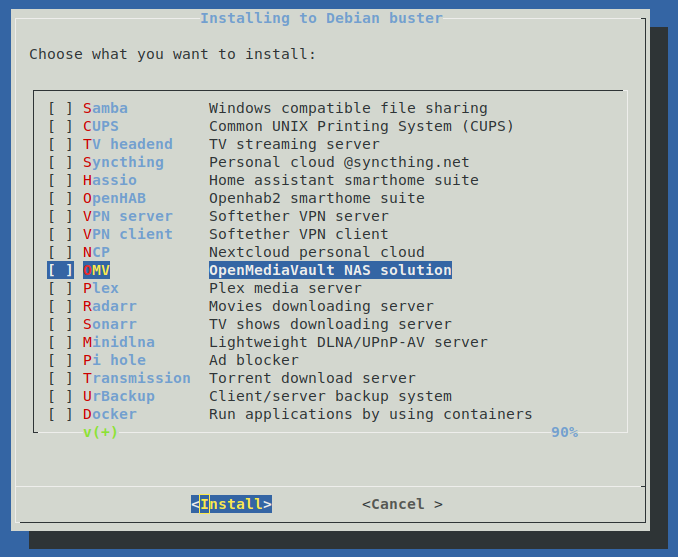Click 'Ad blocker' description

[254, 360]
